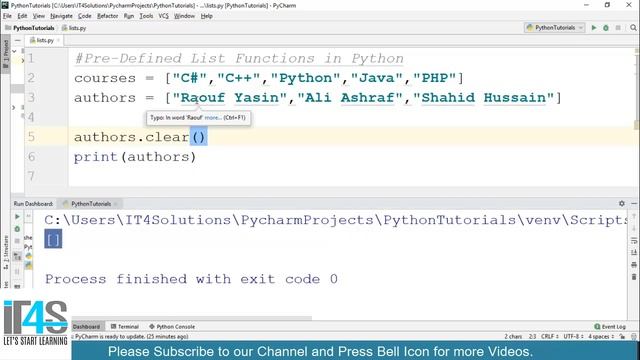Click up arrow icon in console toolbar
This screenshot has width=640, height=360.
coord(634,217)
